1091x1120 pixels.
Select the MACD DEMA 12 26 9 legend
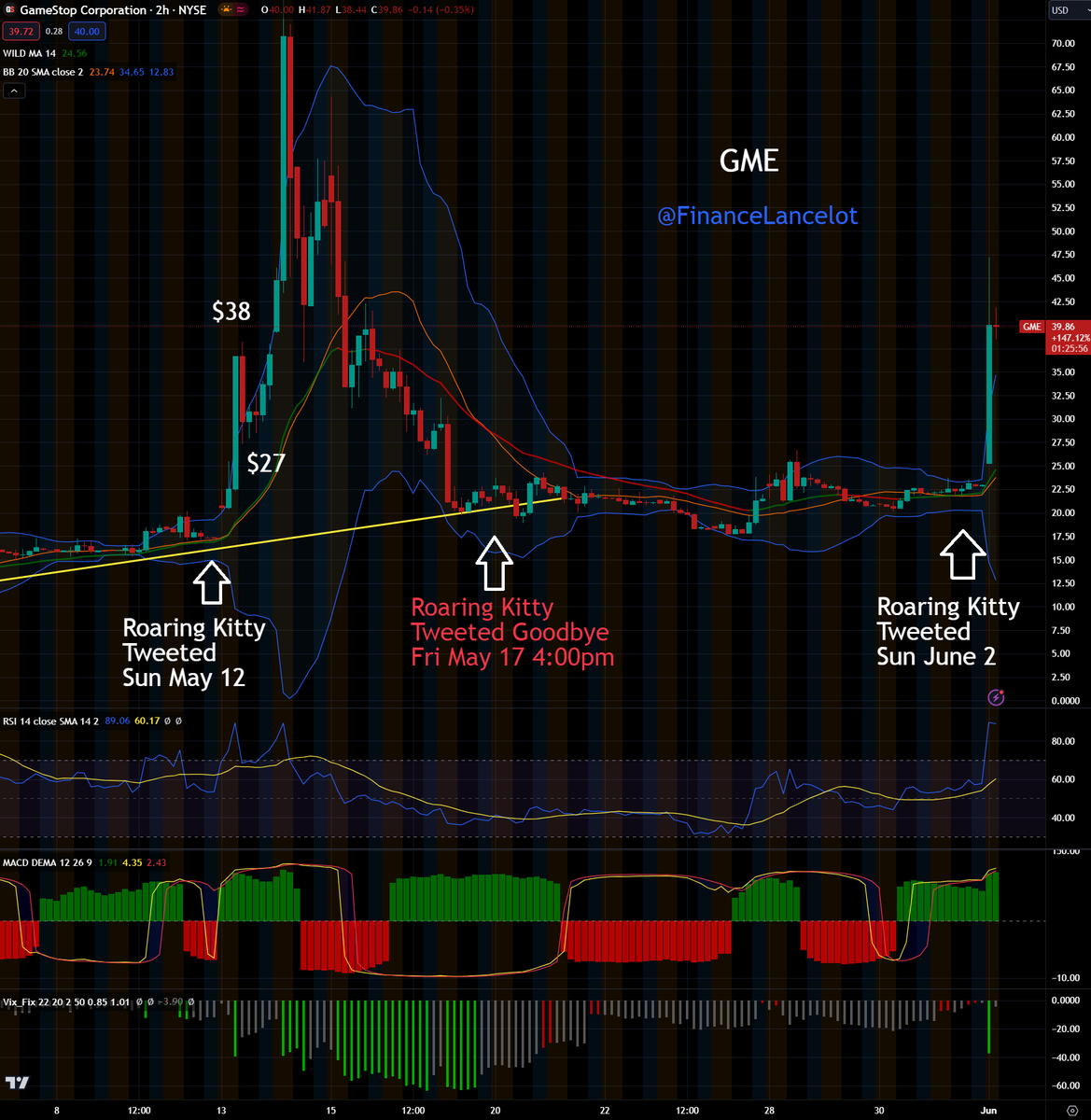[x=47, y=862]
